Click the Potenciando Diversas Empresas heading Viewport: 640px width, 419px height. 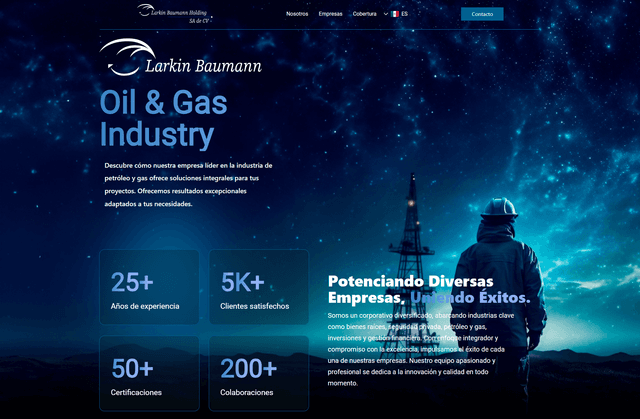click(429, 290)
